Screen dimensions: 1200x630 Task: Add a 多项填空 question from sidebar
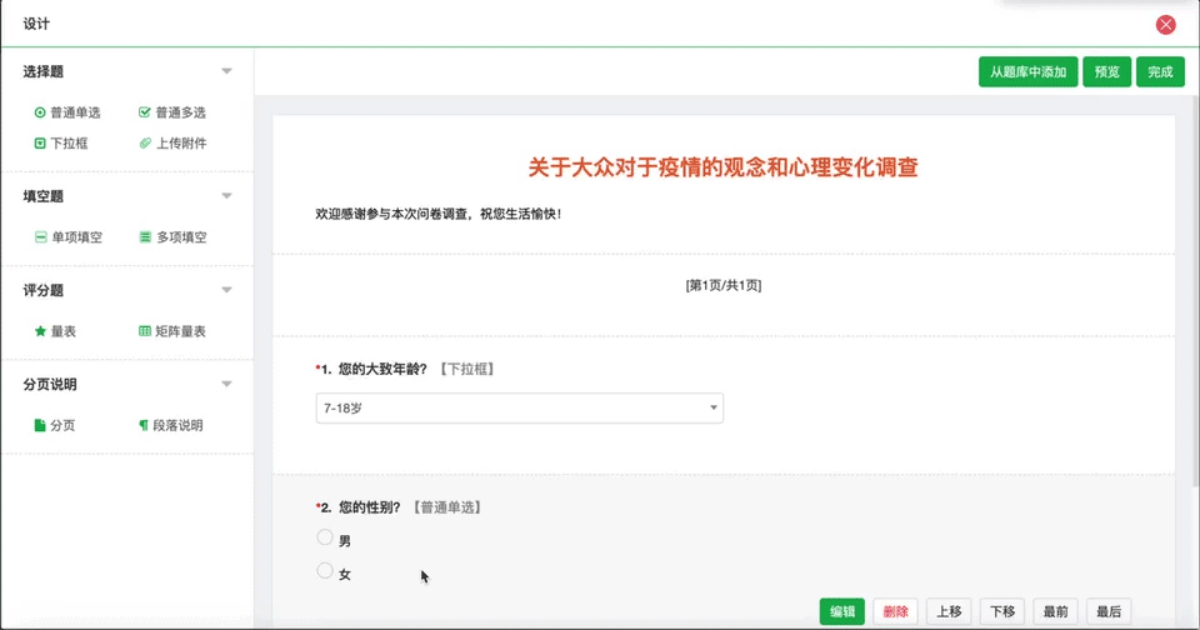click(x=172, y=238)
